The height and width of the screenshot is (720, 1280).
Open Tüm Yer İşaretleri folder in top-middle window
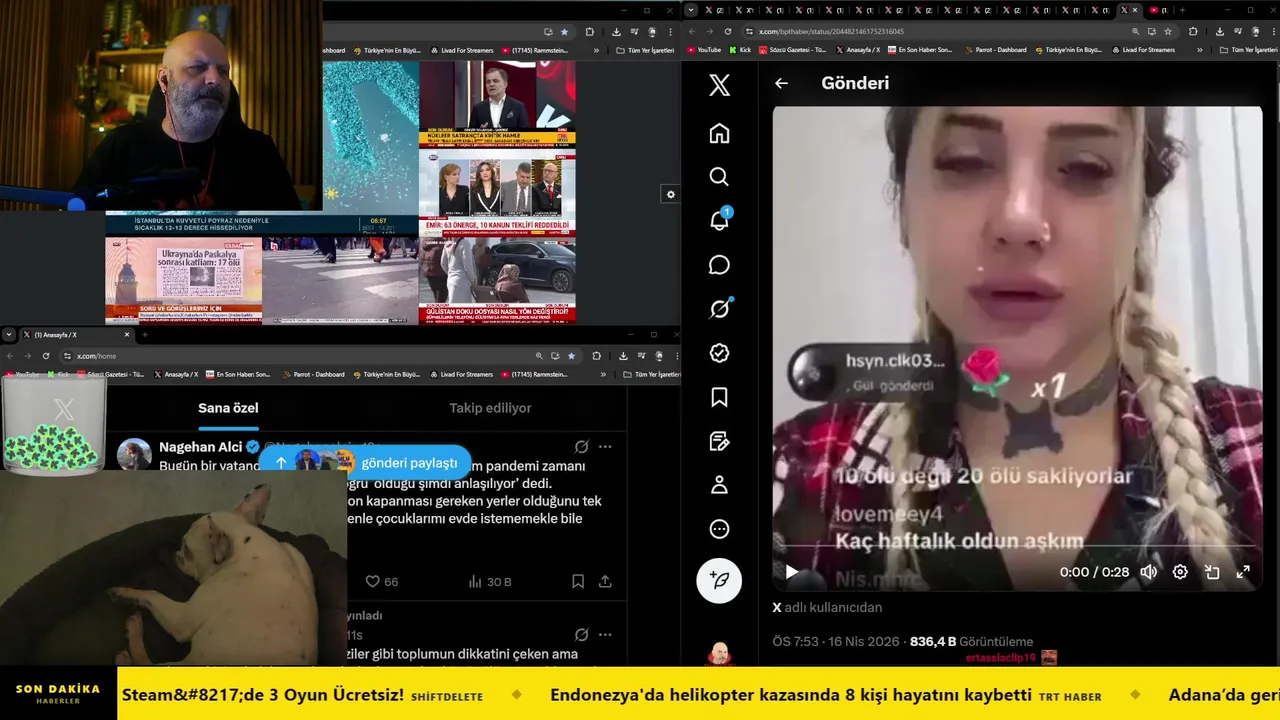[645, 50]
